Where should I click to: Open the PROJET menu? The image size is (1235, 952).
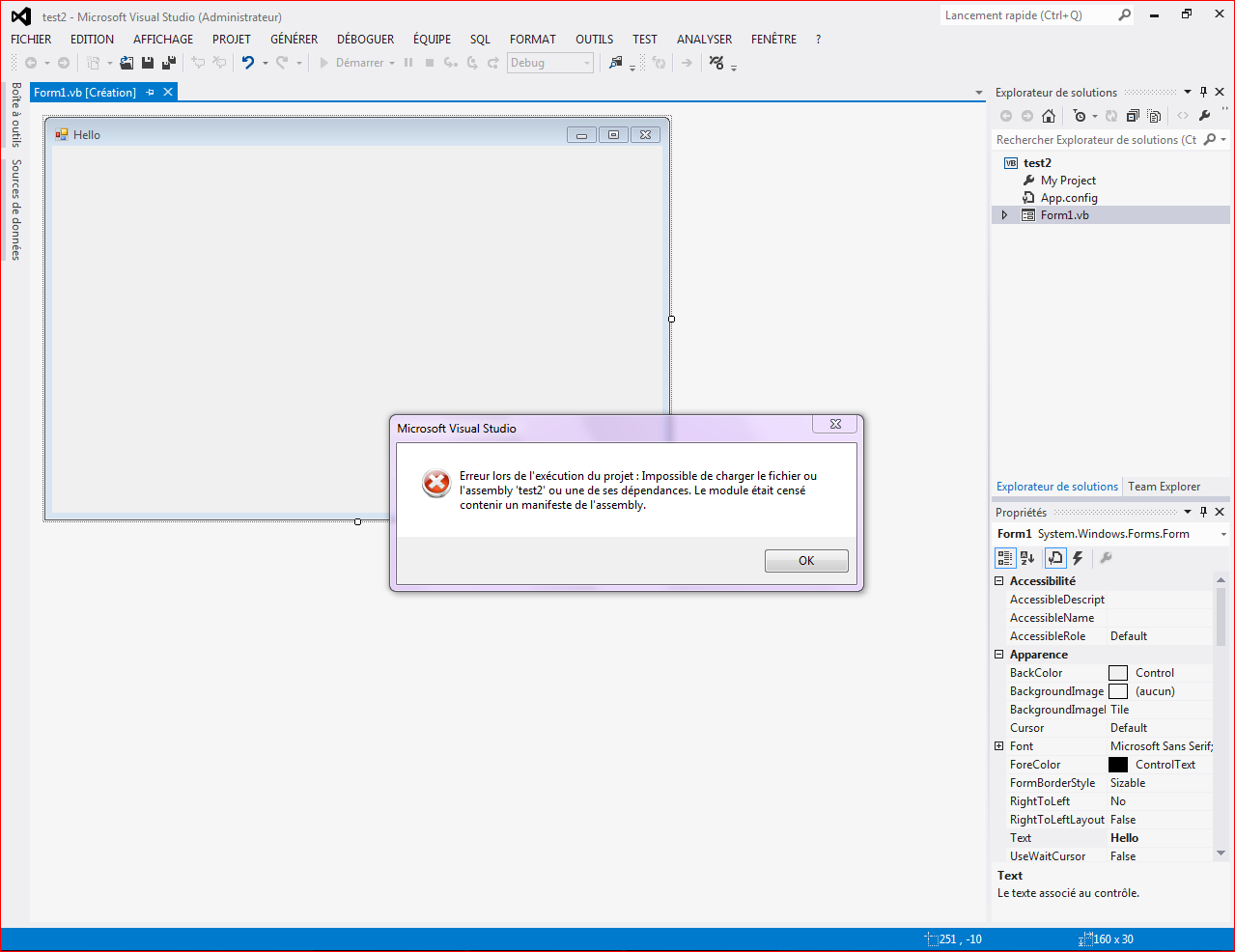click(232, 40)
